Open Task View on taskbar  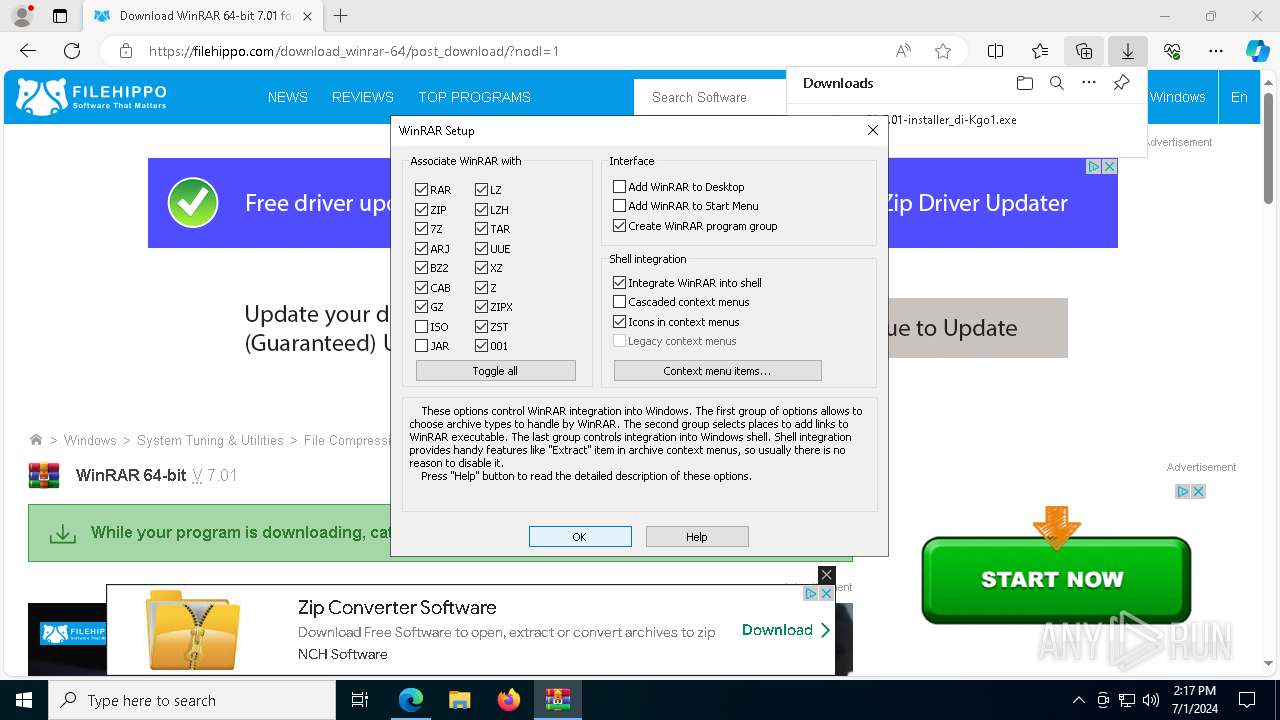click(x=360, y=700)
